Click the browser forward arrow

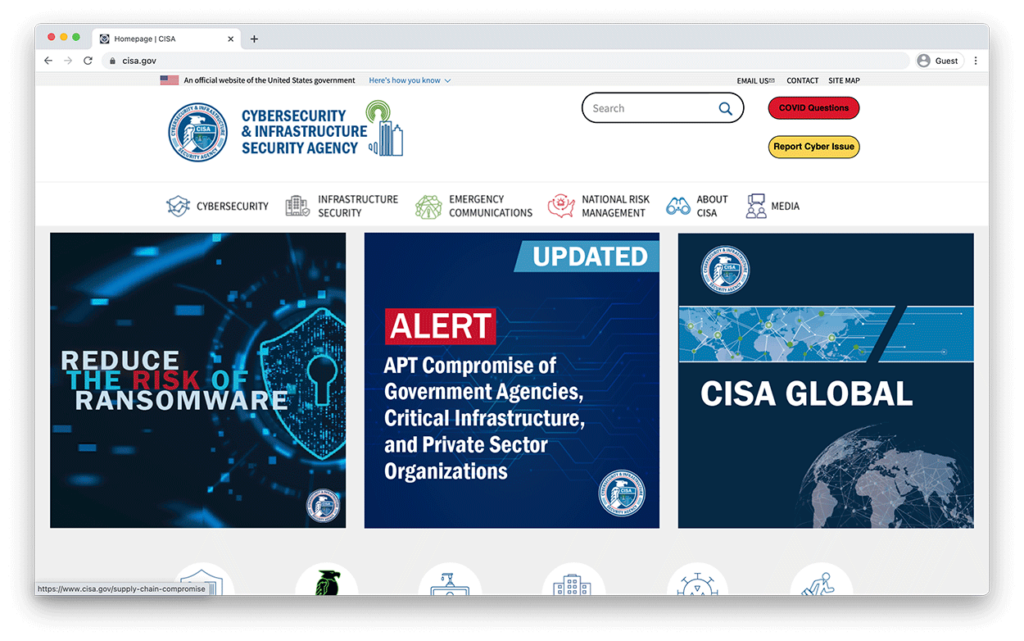(x=68, y=61)
